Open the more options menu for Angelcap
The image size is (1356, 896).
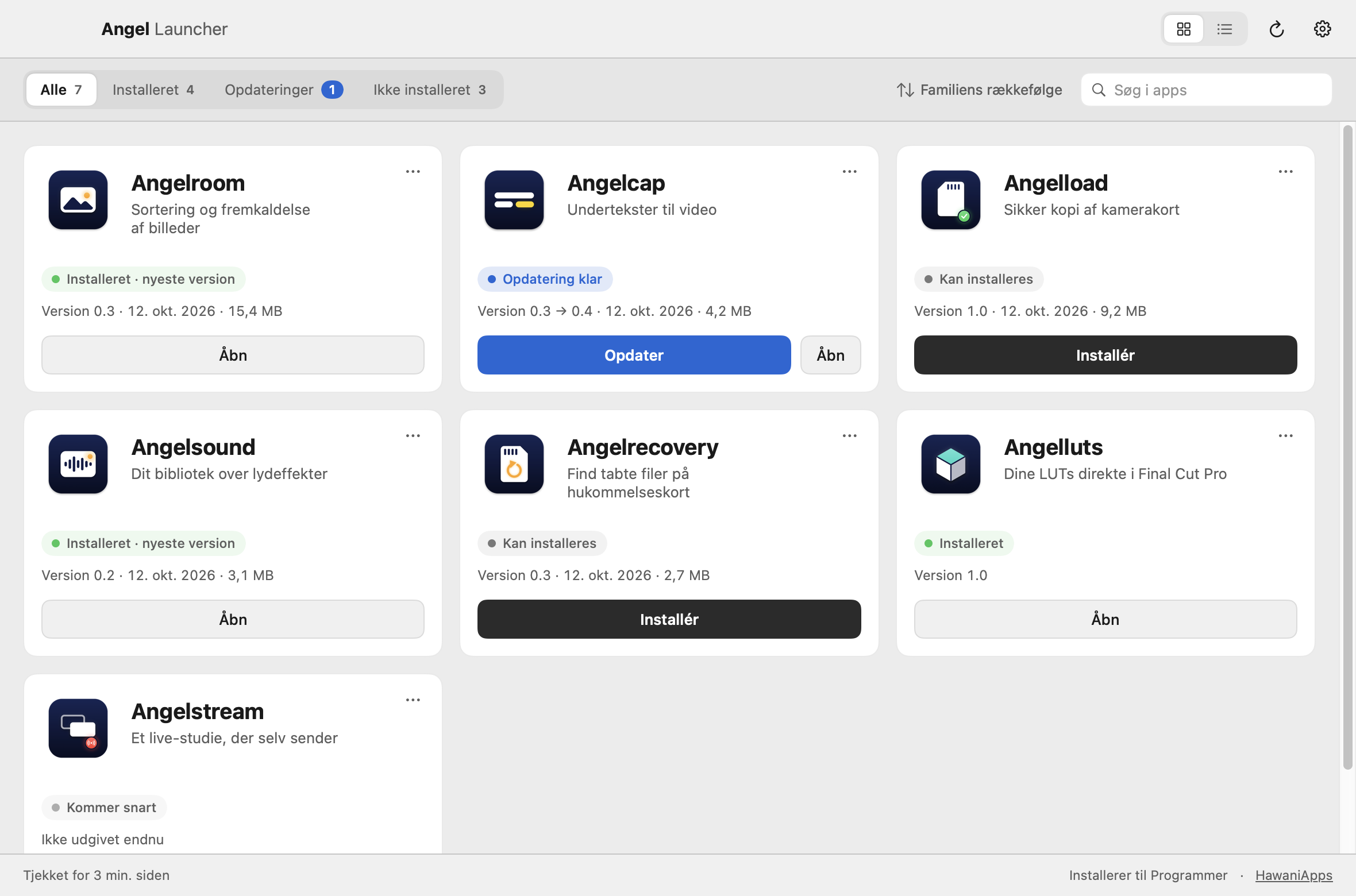850,171
